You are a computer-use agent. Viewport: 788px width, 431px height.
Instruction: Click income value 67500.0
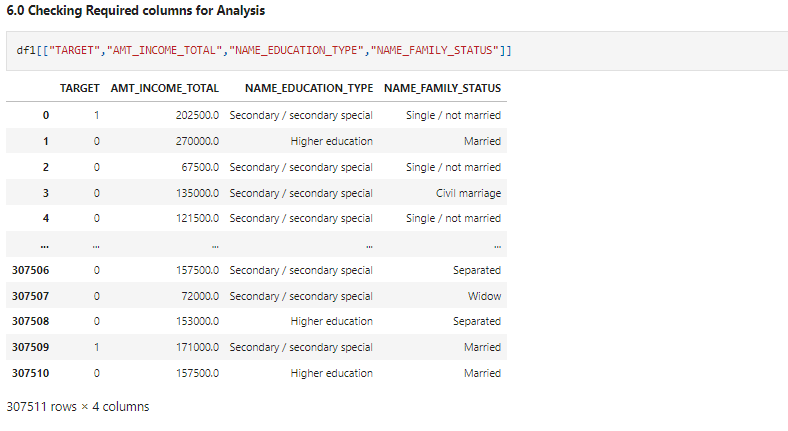(200, 167)
